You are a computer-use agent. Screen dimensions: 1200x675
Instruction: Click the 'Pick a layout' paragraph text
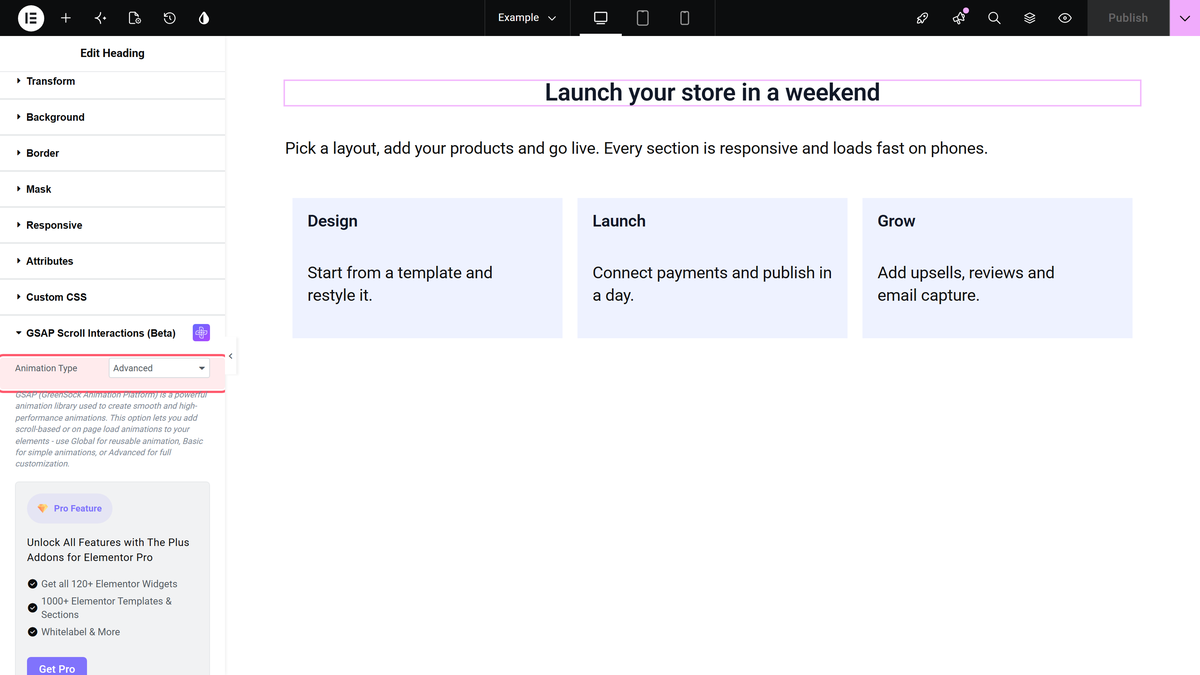(636, 148)
